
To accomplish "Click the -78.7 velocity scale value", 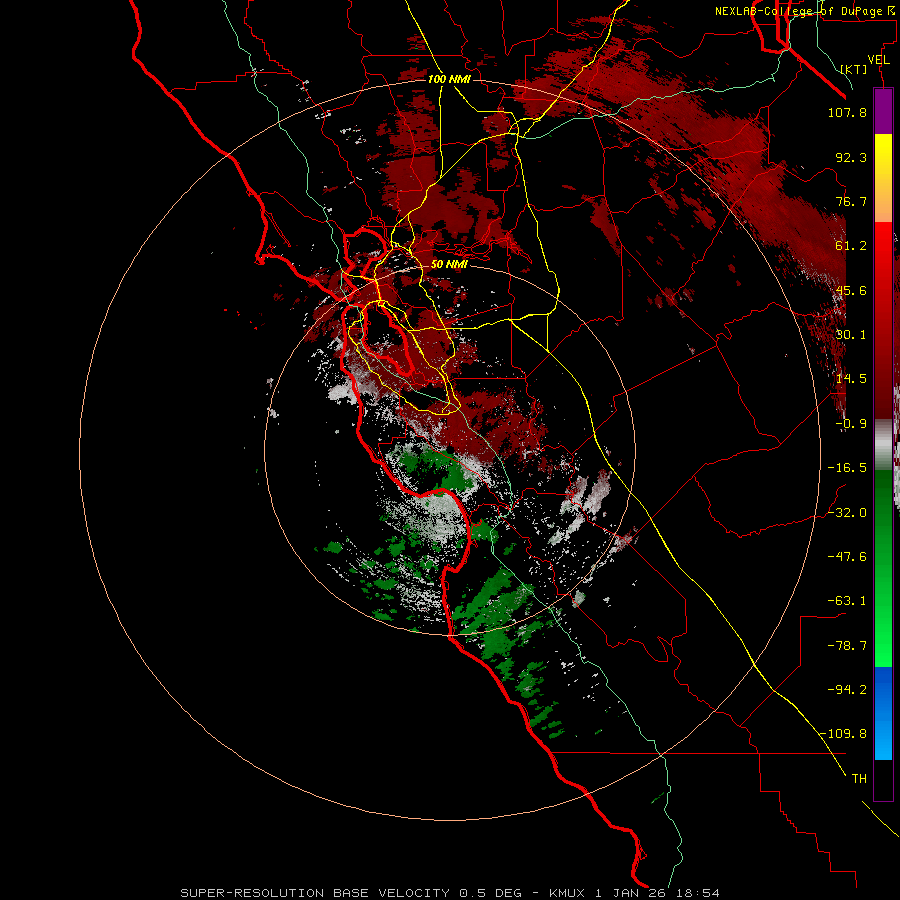I will pyautogui.click(x=847, y=646).
